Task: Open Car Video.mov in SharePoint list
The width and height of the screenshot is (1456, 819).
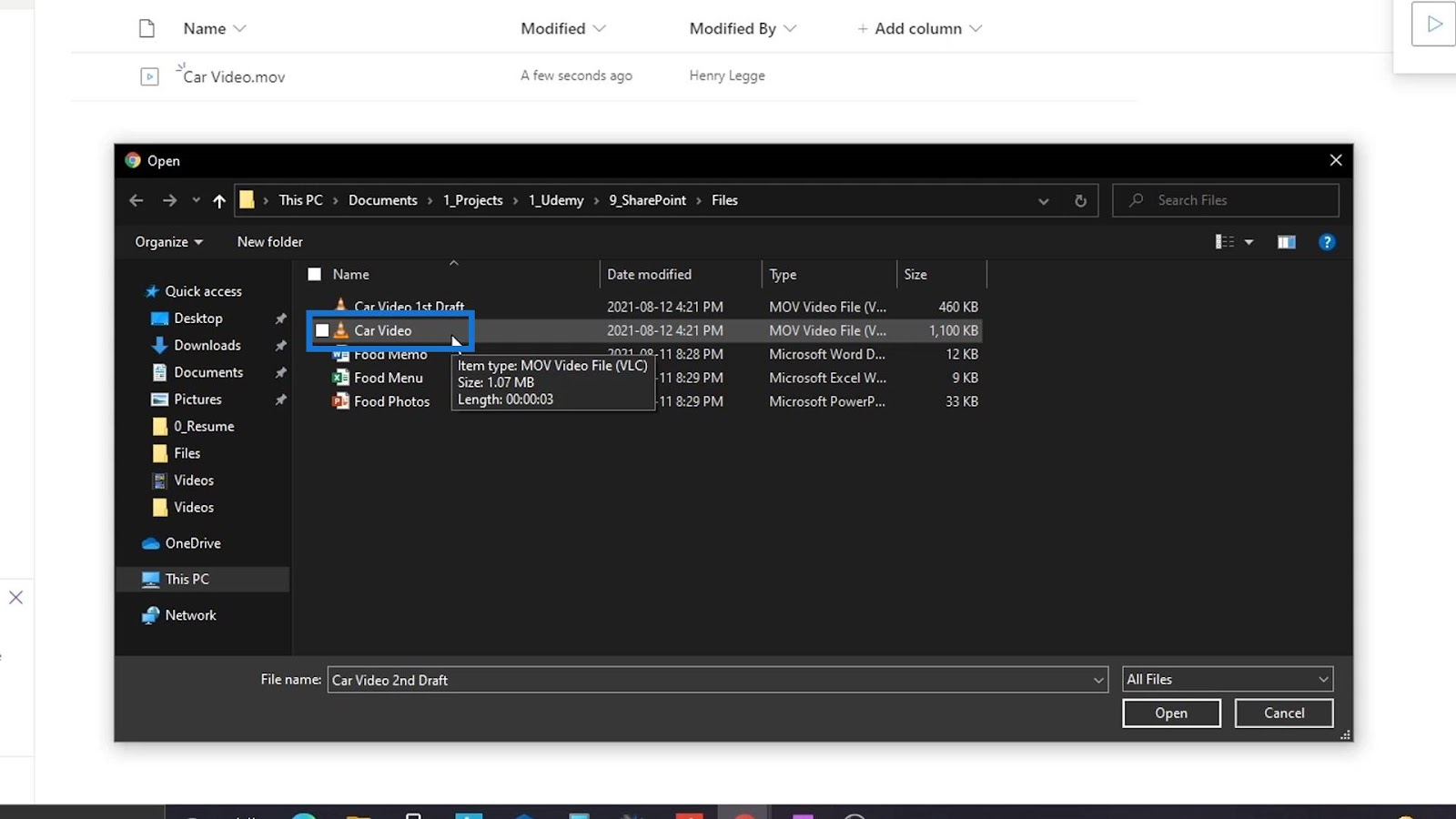Action: coord(234,76)
